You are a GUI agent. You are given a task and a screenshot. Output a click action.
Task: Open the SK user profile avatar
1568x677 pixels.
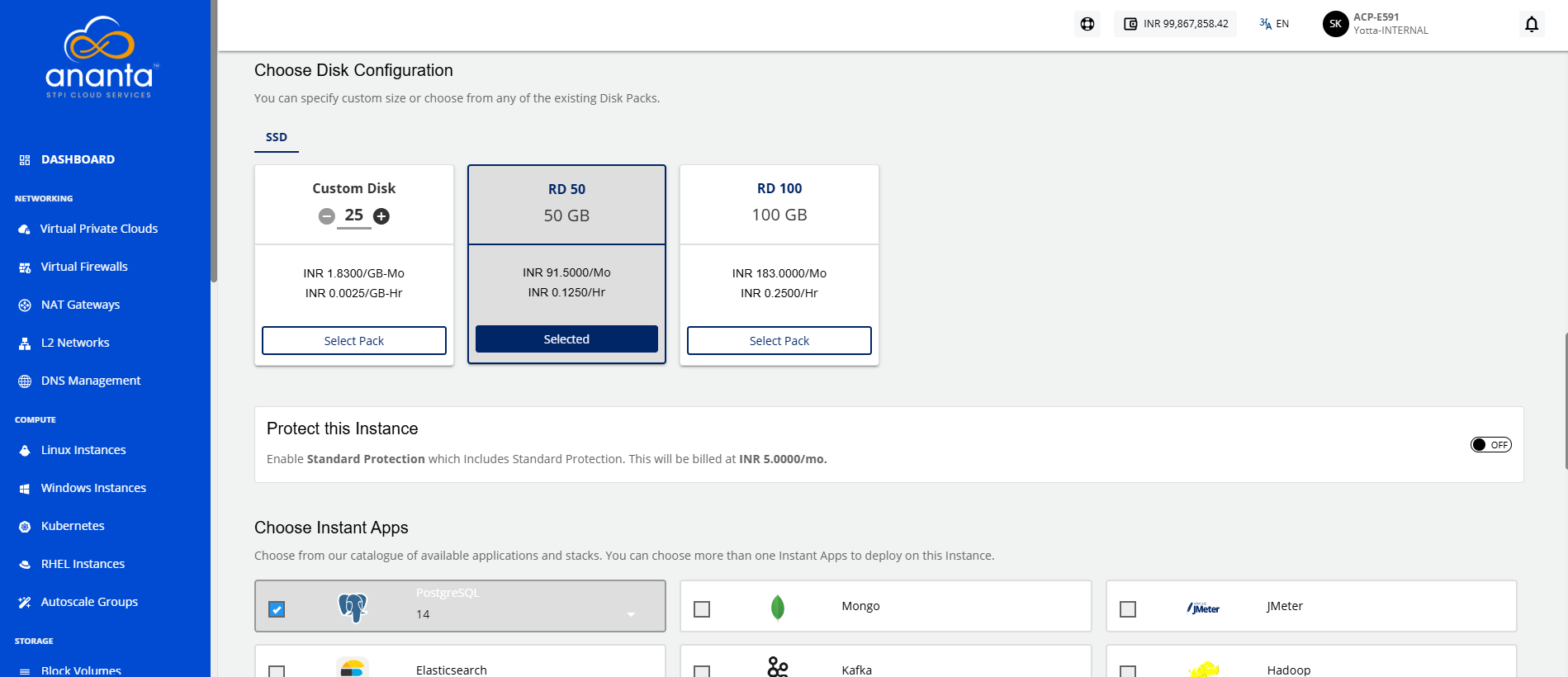pyautogui.click(x=1335, y=24)
